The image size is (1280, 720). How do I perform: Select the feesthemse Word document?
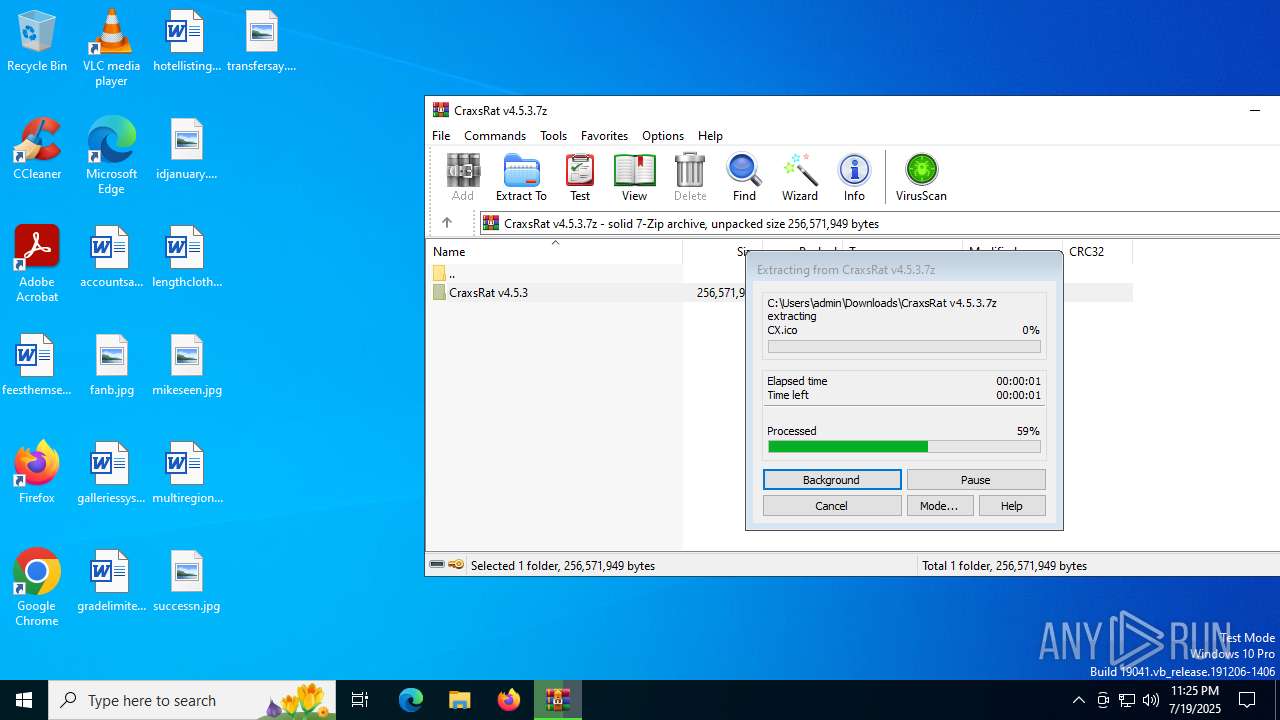point(37,365)
